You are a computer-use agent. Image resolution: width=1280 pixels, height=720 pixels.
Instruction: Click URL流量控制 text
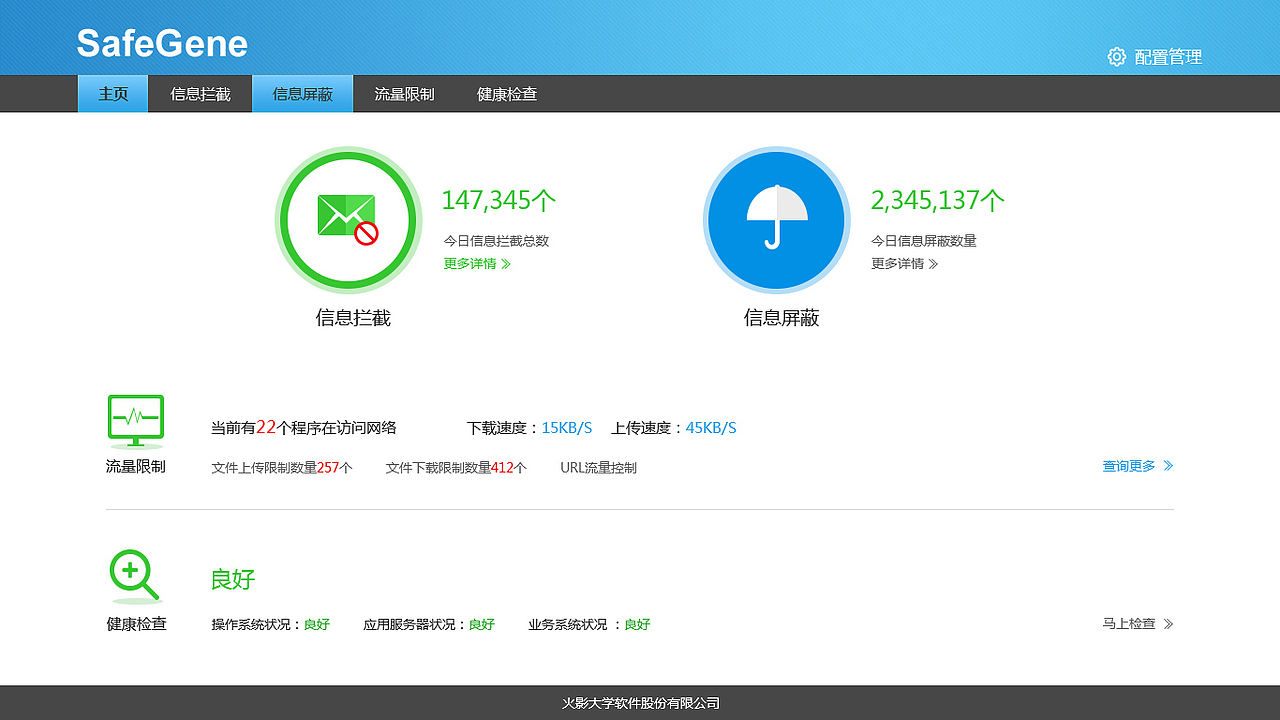click(x=598, y=468)
